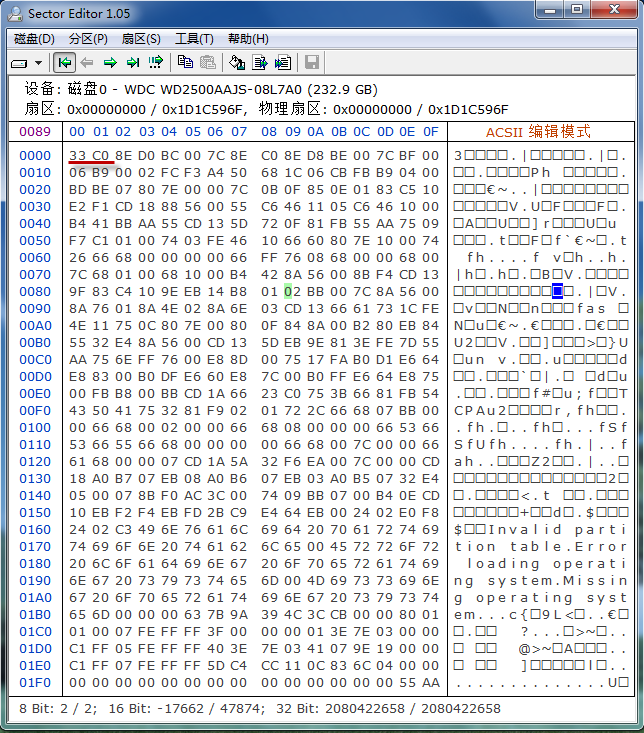Click the paste clipboard icon
The image size is (644, 733).
click(x=208, y=62)
